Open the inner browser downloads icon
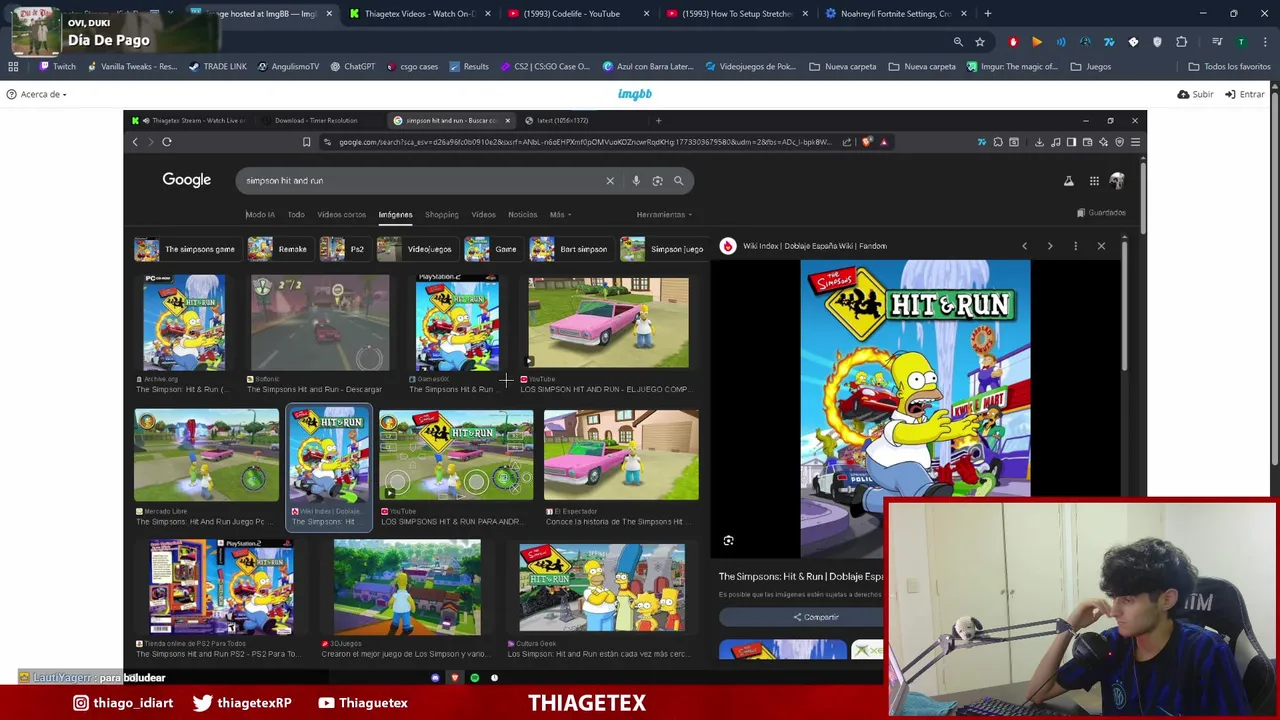Viewport: 1280px width, 720px height. point(1039,142)
